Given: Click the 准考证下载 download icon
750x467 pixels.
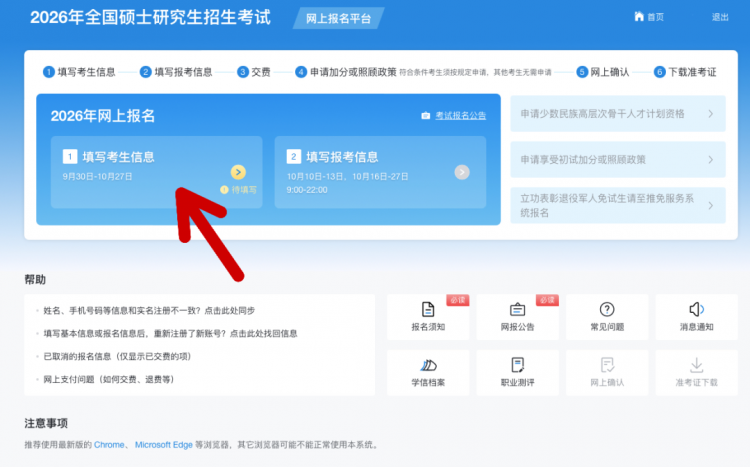Looking at the screenshot, I should (696, 365).
